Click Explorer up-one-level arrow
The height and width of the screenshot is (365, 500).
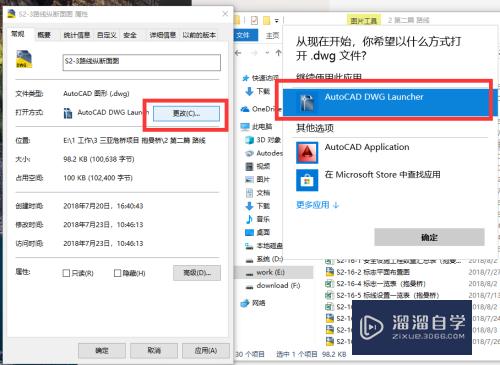(278, 53)
